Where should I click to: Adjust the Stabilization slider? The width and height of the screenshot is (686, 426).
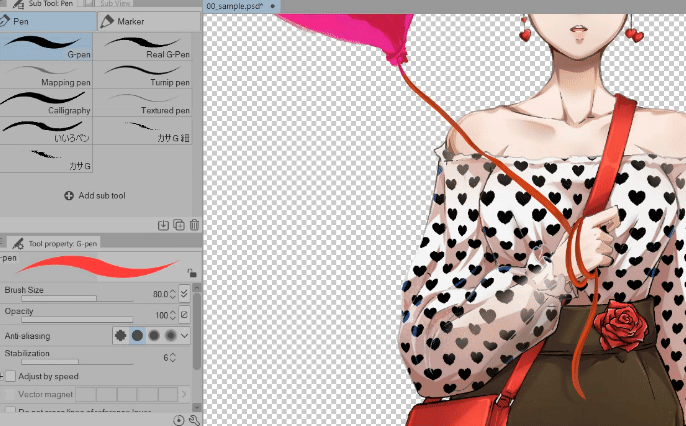pos(77,362)
